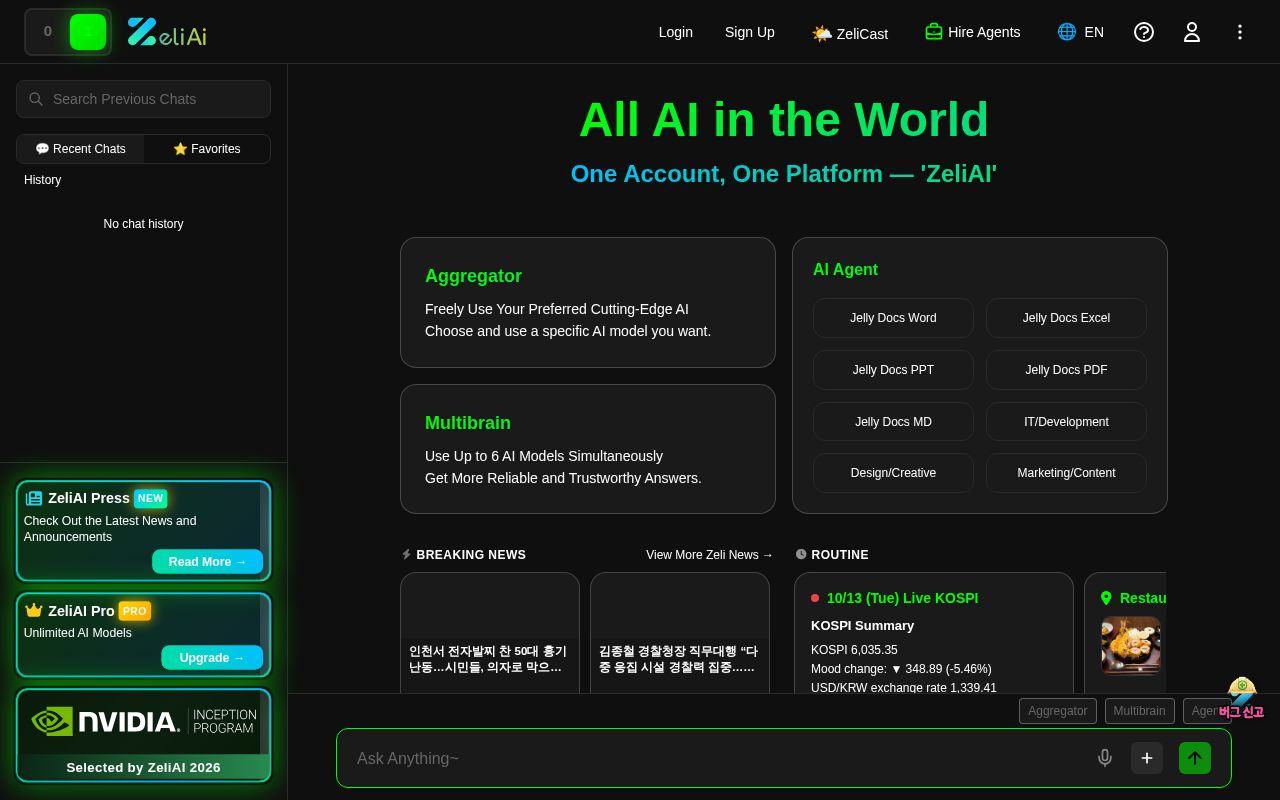Open the news card starting with 인천서

tap(490, 633)
